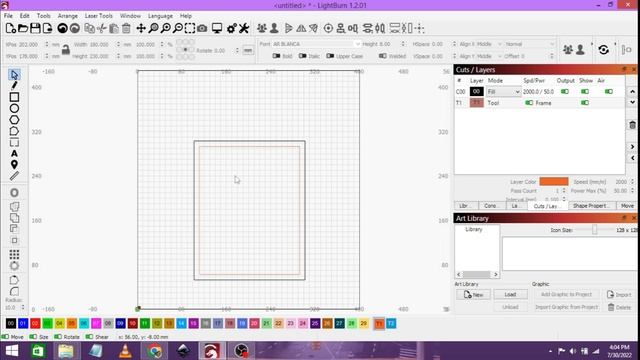Click the Art Library horizontal scrollbar
Viewport: 640px width, 360px height.
pos(477,274)
